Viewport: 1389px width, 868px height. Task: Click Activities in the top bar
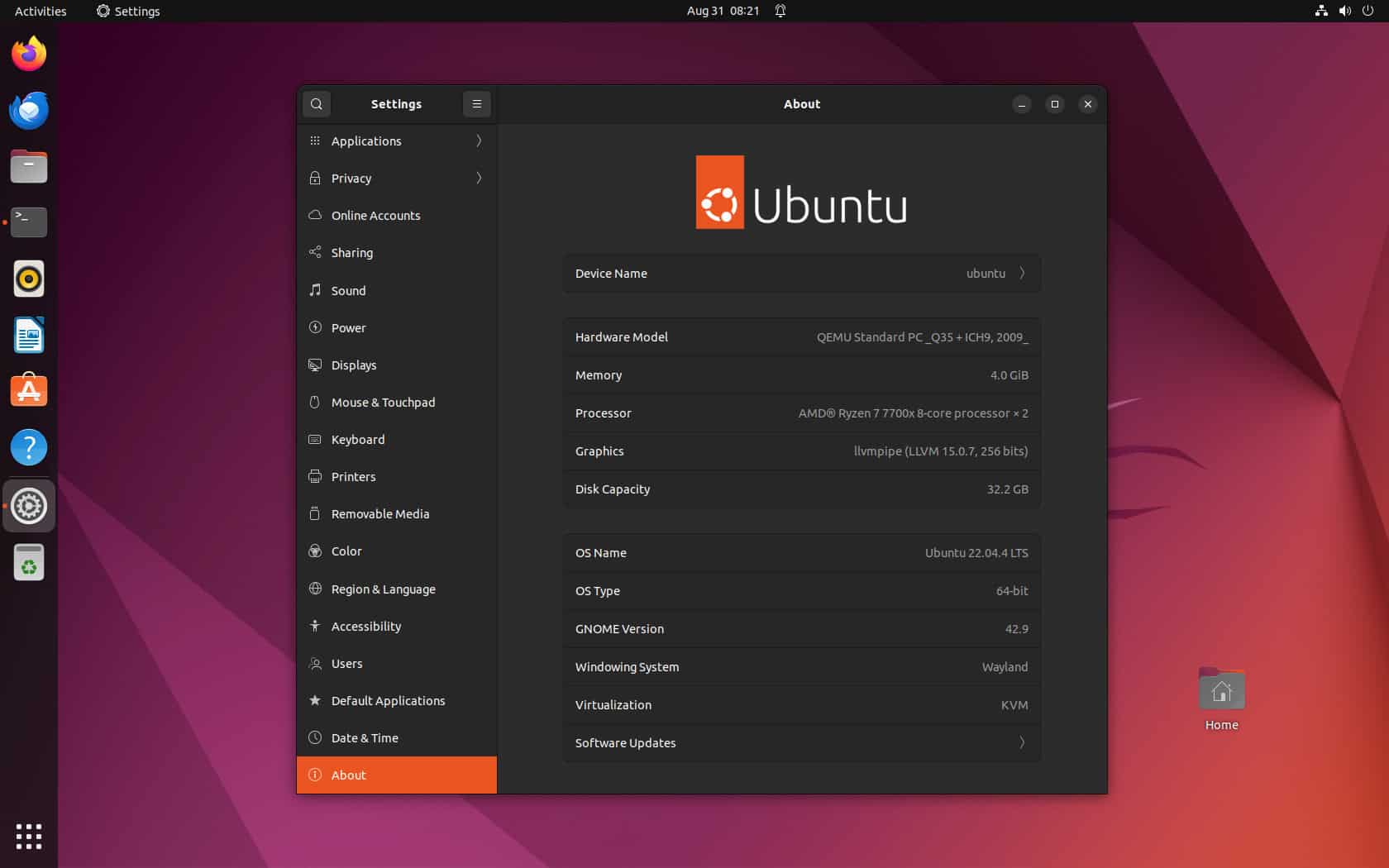(41, 11)
